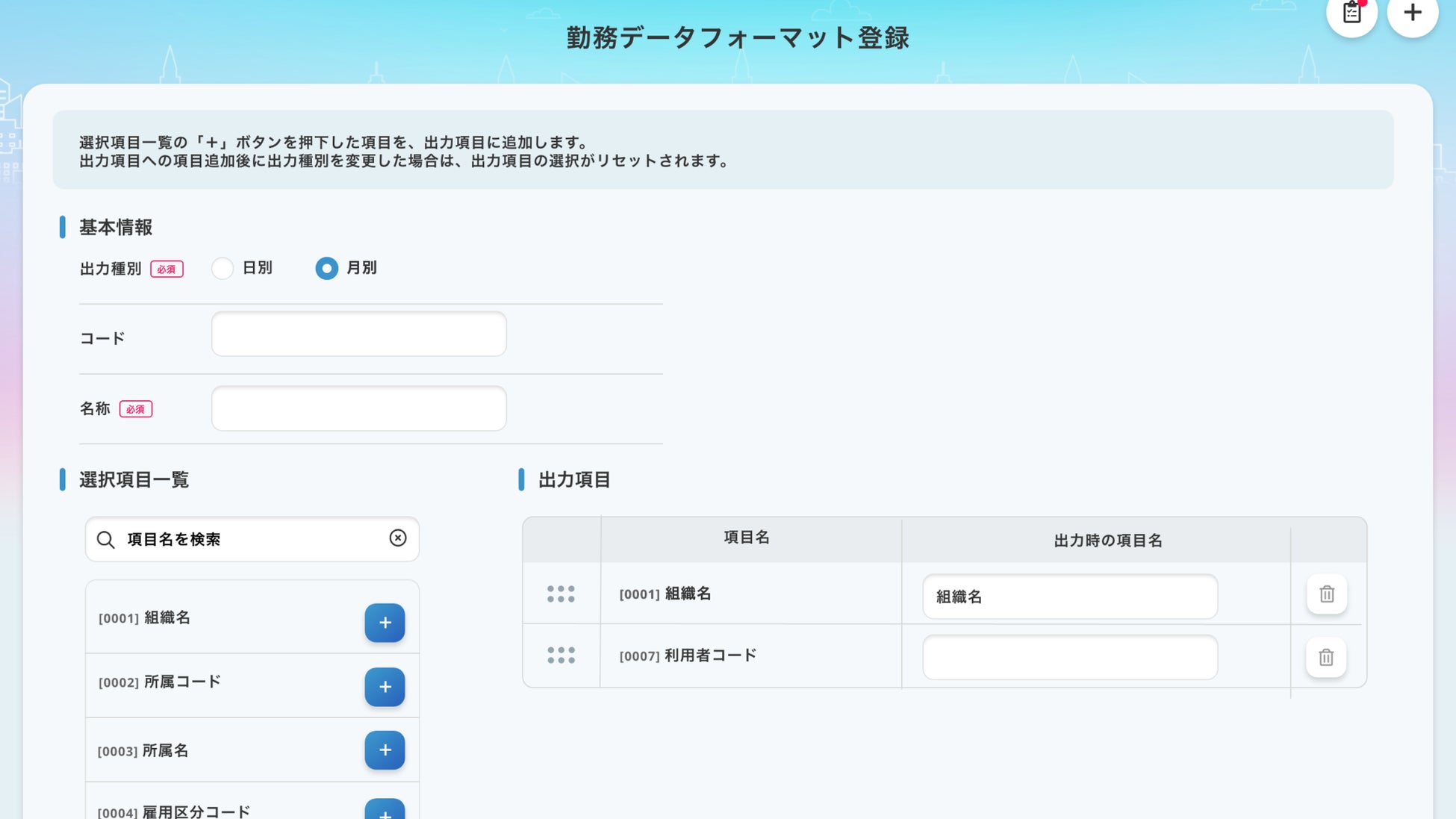Select the 月別 output type radio button
The image size is (1456, 819).
pyautogui.click(x=326, y=268)
